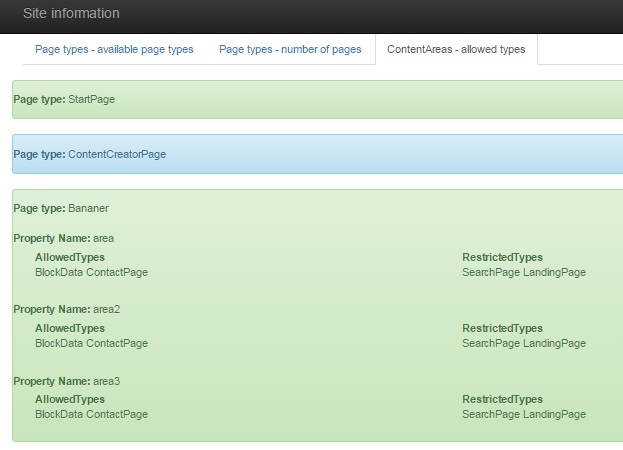Viewport: 623px width, 450px height.
Task: Click SearchPage LandingPage text under area3
Action: (x=523, y=414)
